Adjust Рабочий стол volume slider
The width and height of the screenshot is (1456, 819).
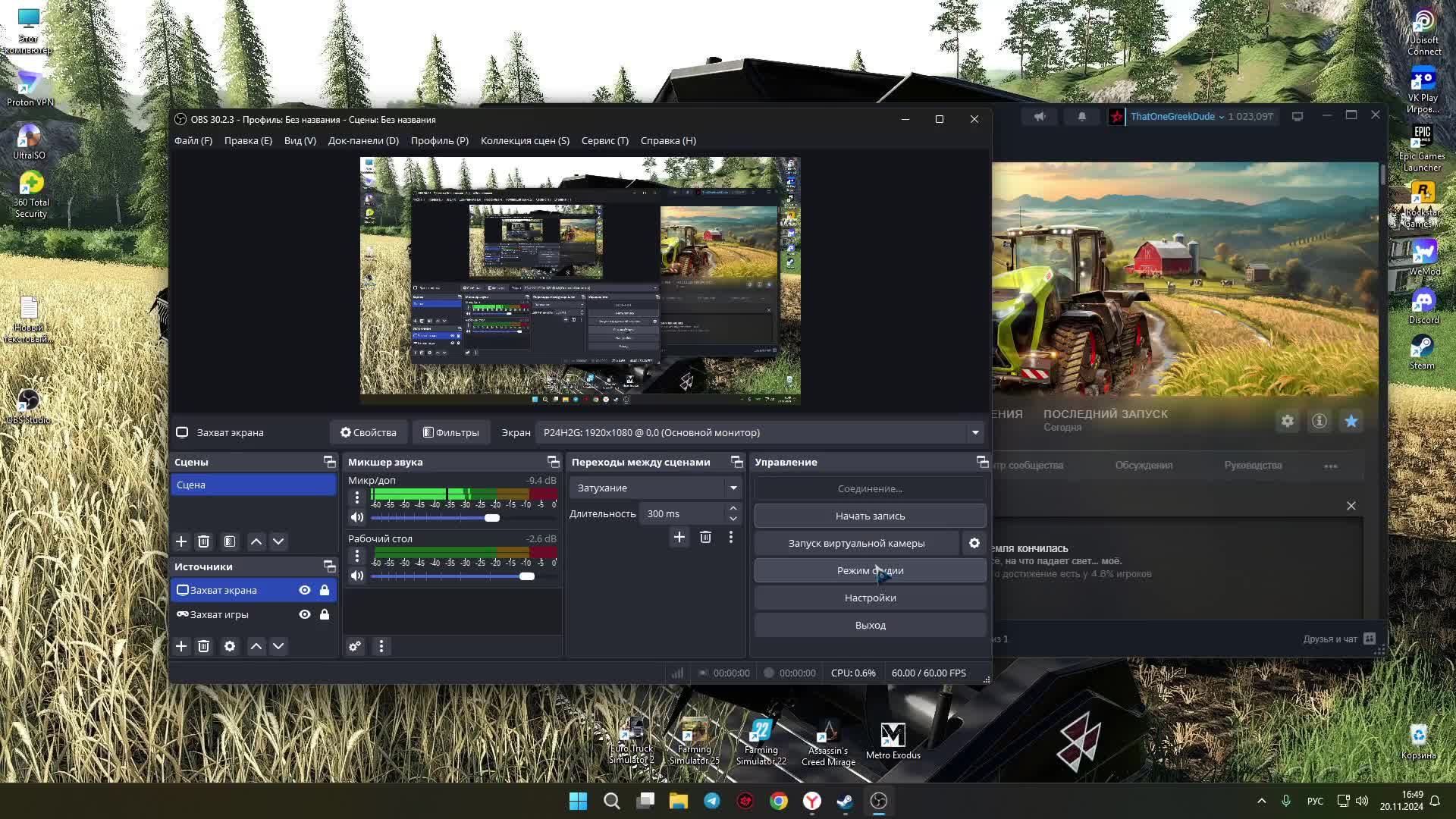[x=527, y=576]
